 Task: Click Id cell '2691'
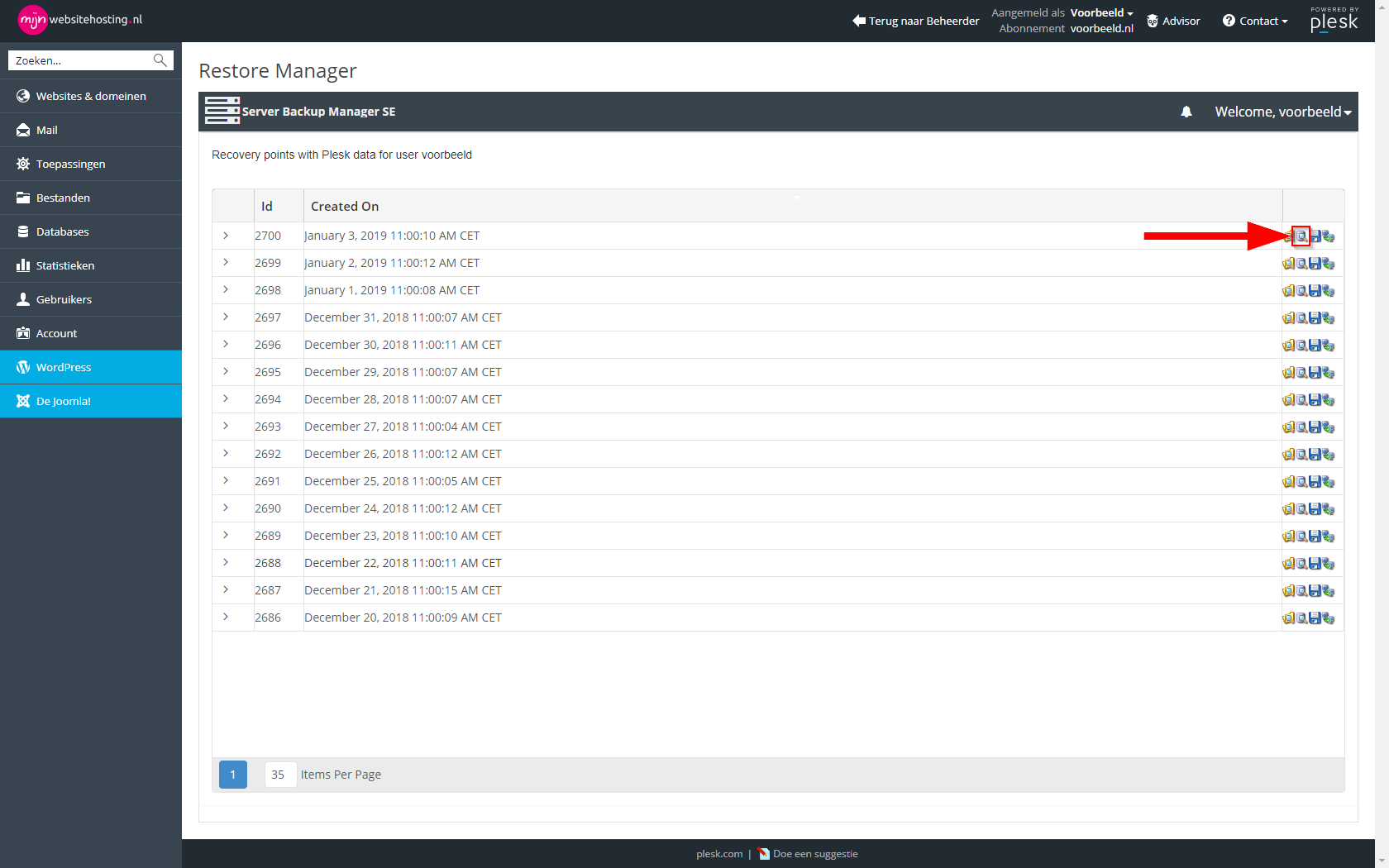pyautogui.click(x=268, y=481)
